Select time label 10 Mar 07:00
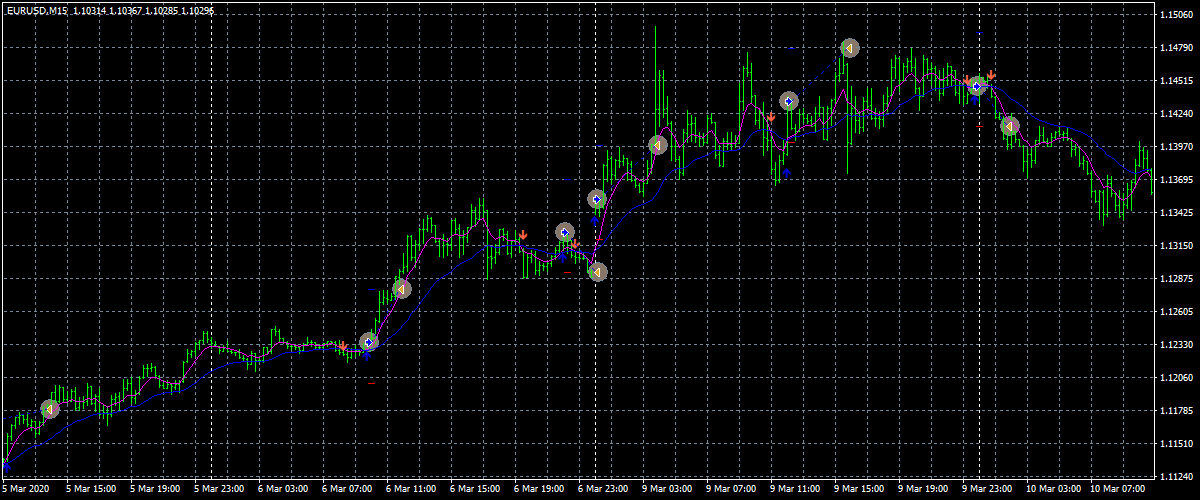Image resolution: width=1200 pixels, height=500 pixels. [1118, 490]
